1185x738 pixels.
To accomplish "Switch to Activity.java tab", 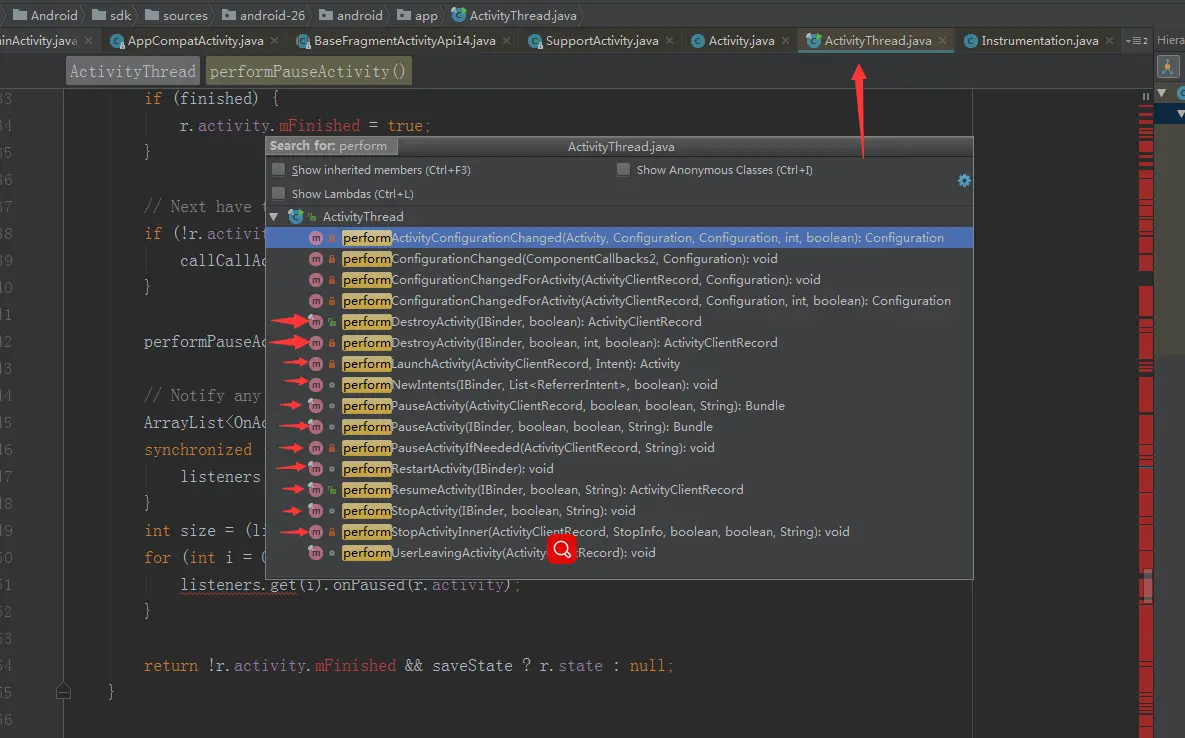I will tap(741, 41).
